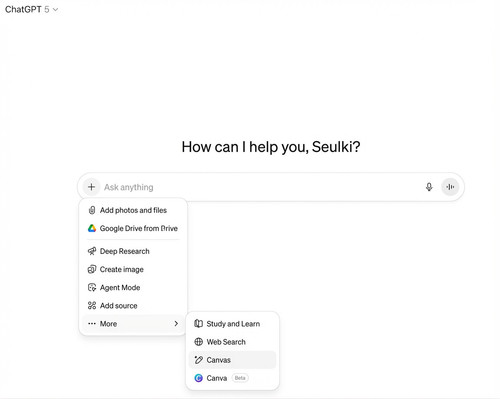Choose Canvas in the submenu
500x399 pixels.
232,360
